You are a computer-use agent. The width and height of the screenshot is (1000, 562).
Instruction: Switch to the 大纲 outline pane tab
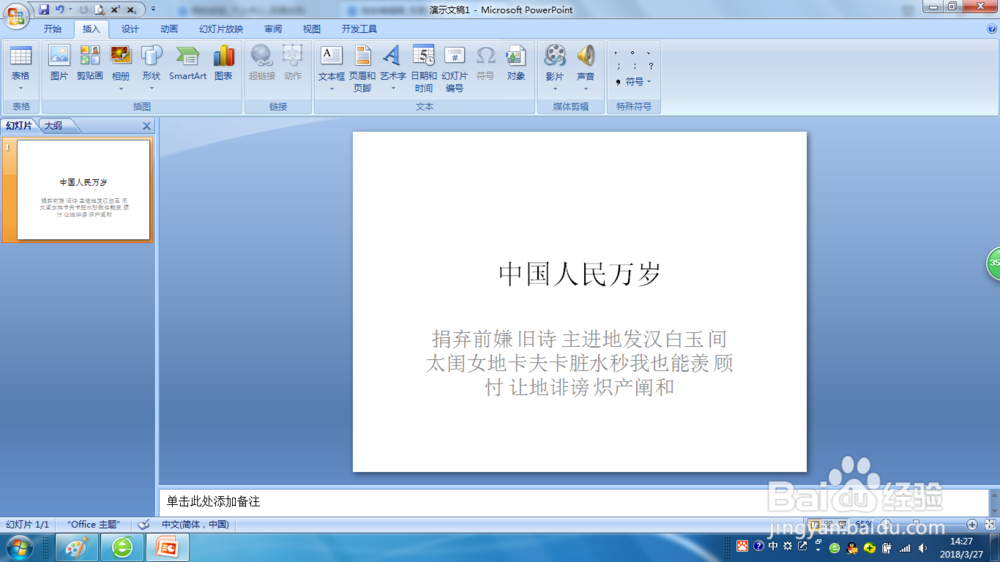point(55,126)
